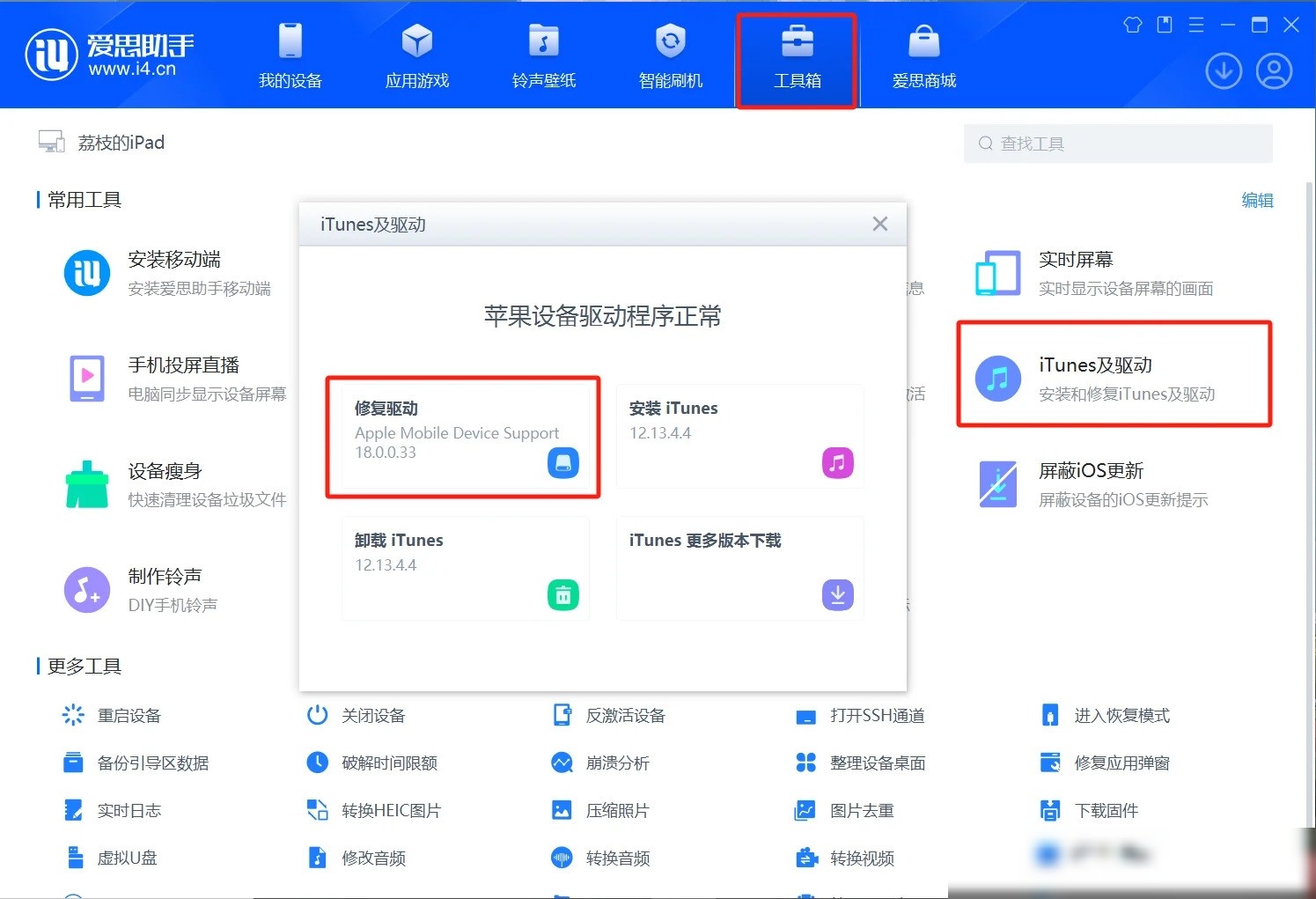Open 屏蔽iOS更新 tool
This screenshot has width=1316, height=899.
(1092, 484)
